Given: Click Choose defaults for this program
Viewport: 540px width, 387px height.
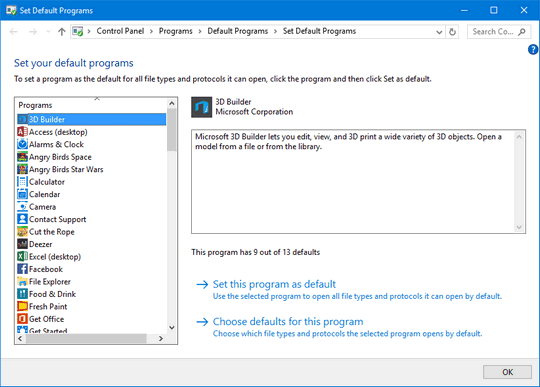Looking at the screenshot, I should click(x=288, y=322).
